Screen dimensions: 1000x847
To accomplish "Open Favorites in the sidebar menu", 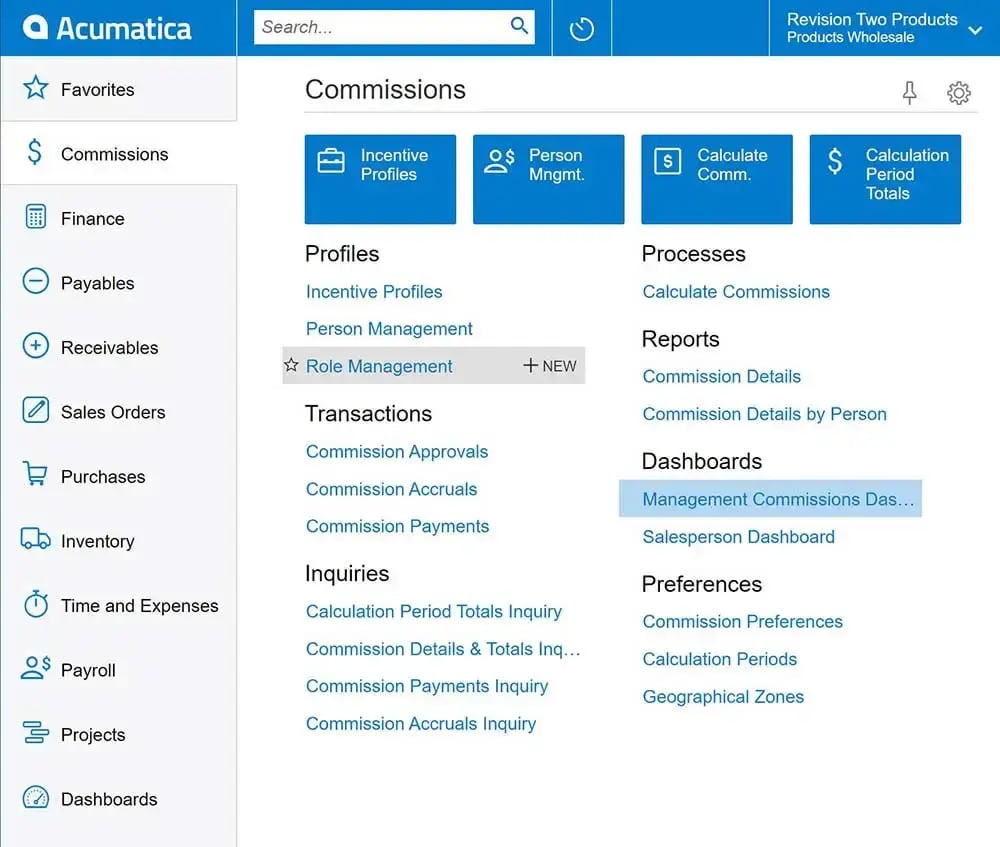I will click(x=98, y=90).
